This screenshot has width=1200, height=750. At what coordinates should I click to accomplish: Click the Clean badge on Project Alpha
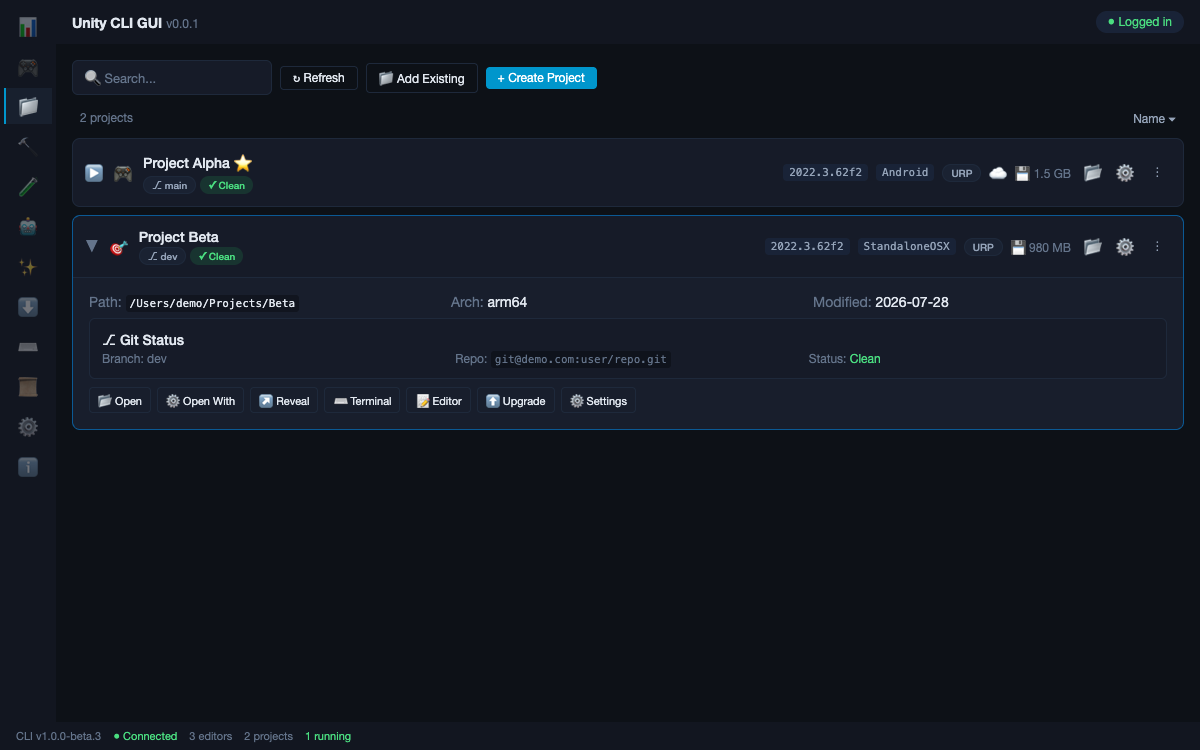tap(226, 185)
